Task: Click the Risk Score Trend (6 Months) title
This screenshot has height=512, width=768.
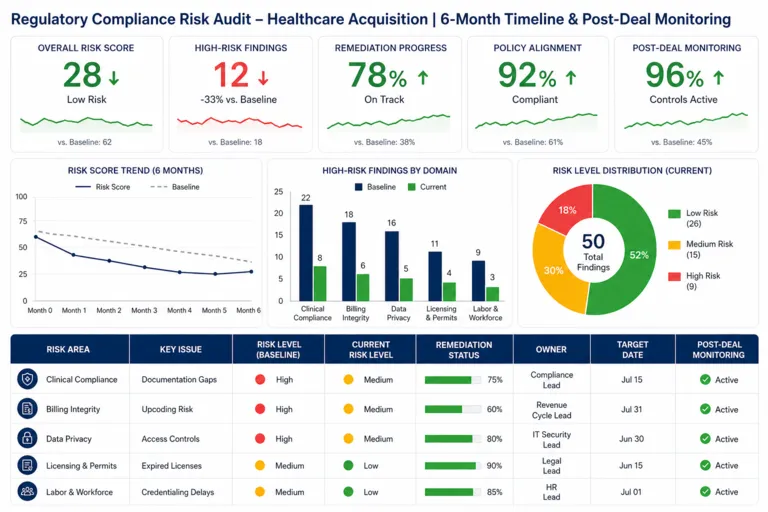Action: [135, 171]
